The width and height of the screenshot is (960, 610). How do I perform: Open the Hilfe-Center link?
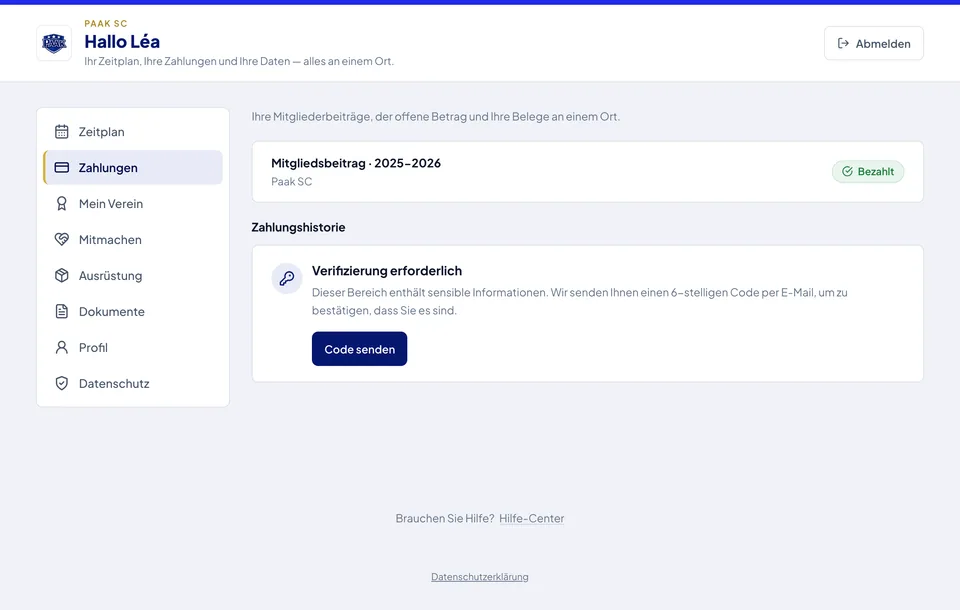[x=531, y=519]
